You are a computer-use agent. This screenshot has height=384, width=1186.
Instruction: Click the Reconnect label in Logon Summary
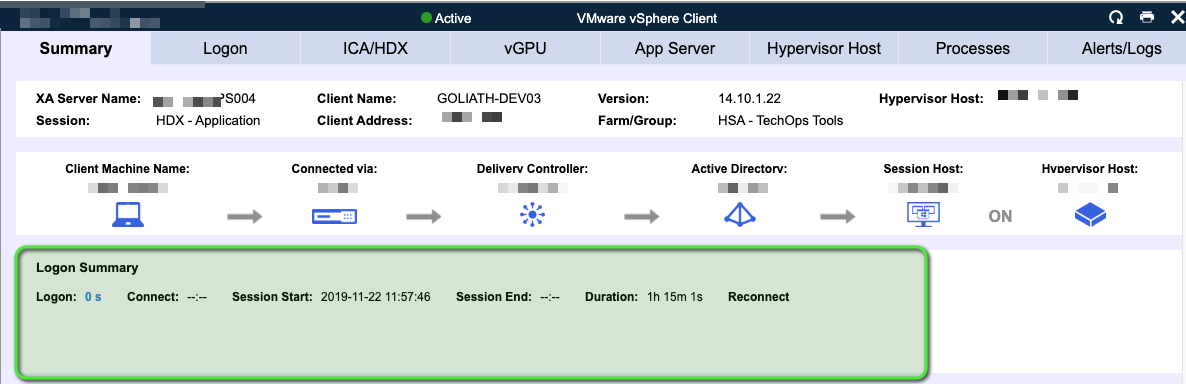click(759, 297)
